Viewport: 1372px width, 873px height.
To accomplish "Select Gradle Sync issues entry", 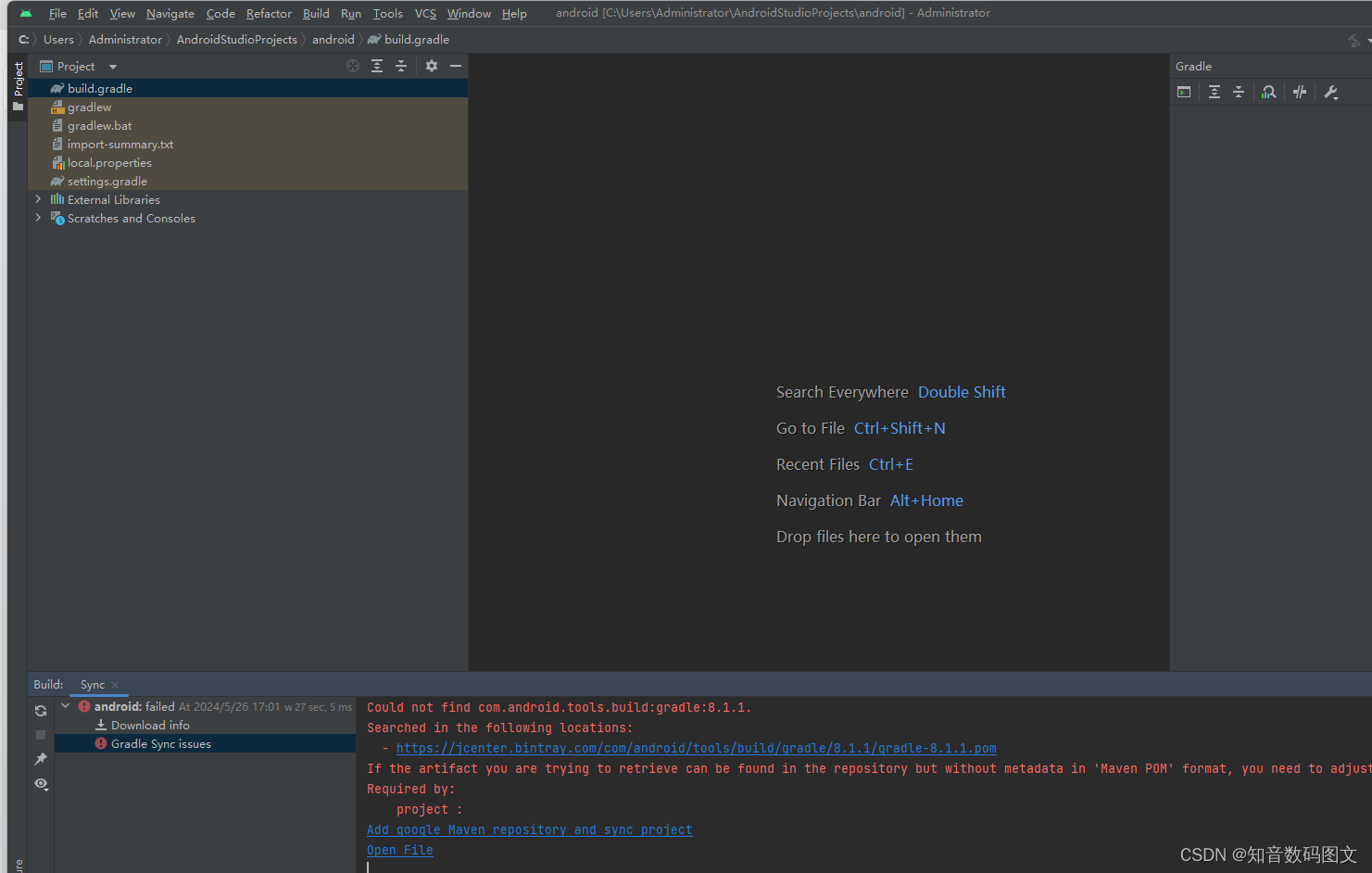I will 206,743.
